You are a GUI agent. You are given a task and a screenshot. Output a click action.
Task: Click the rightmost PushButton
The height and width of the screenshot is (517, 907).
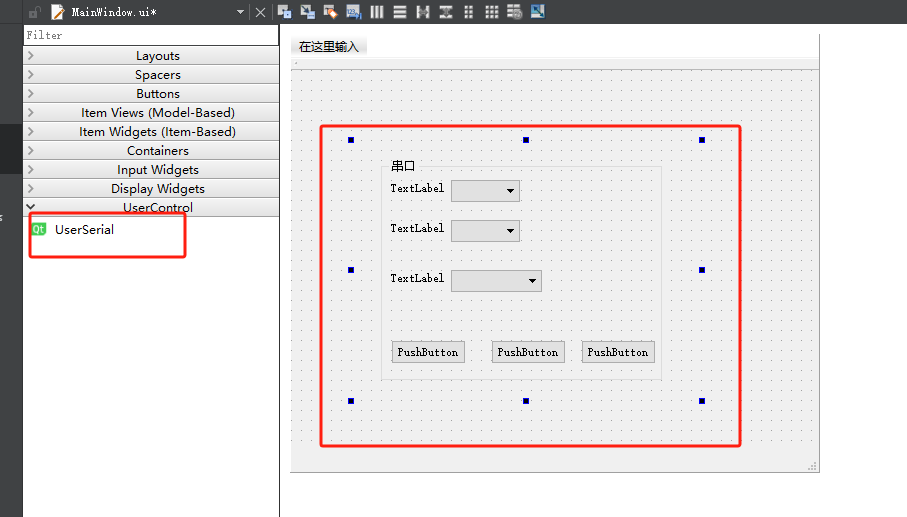pos(618,352)
